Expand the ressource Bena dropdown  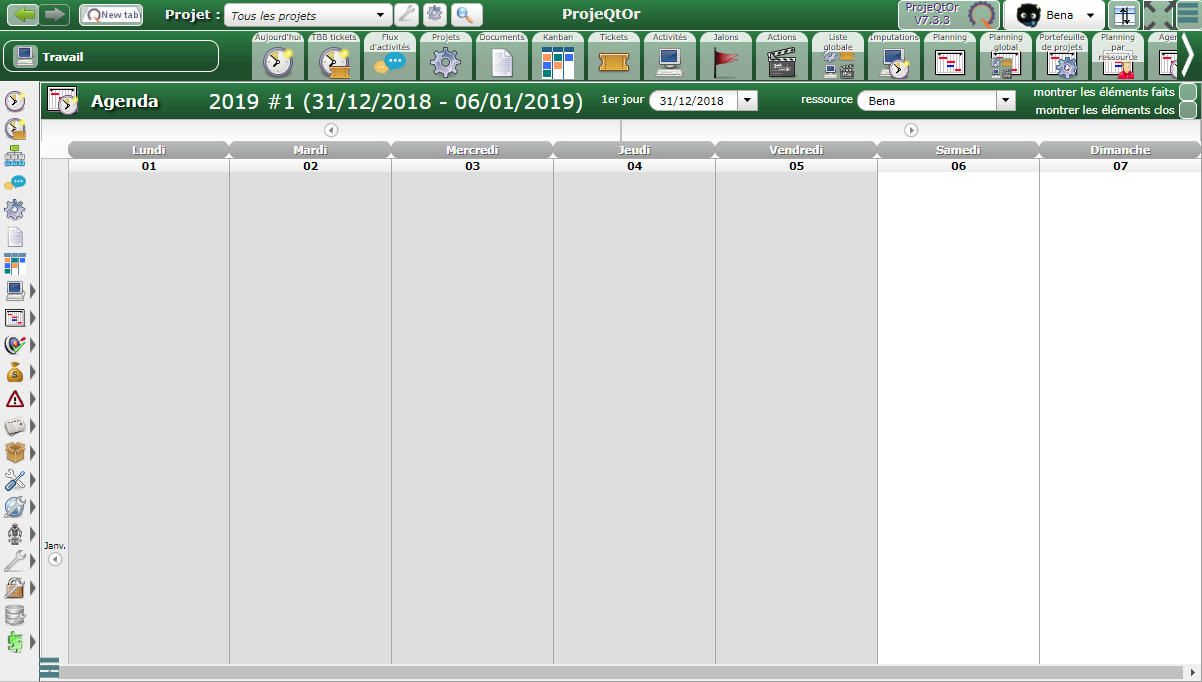[1005, 100]
